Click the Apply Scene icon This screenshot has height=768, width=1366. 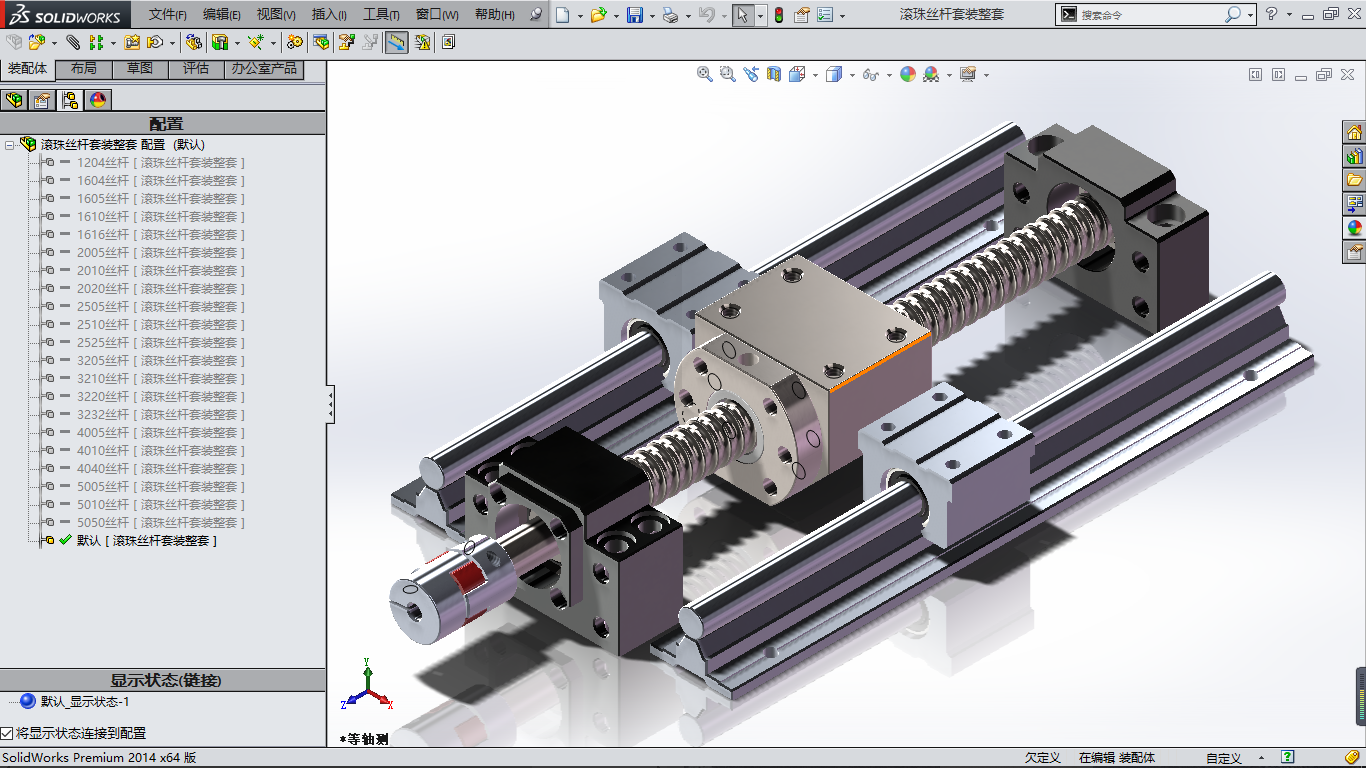point(932,74)
